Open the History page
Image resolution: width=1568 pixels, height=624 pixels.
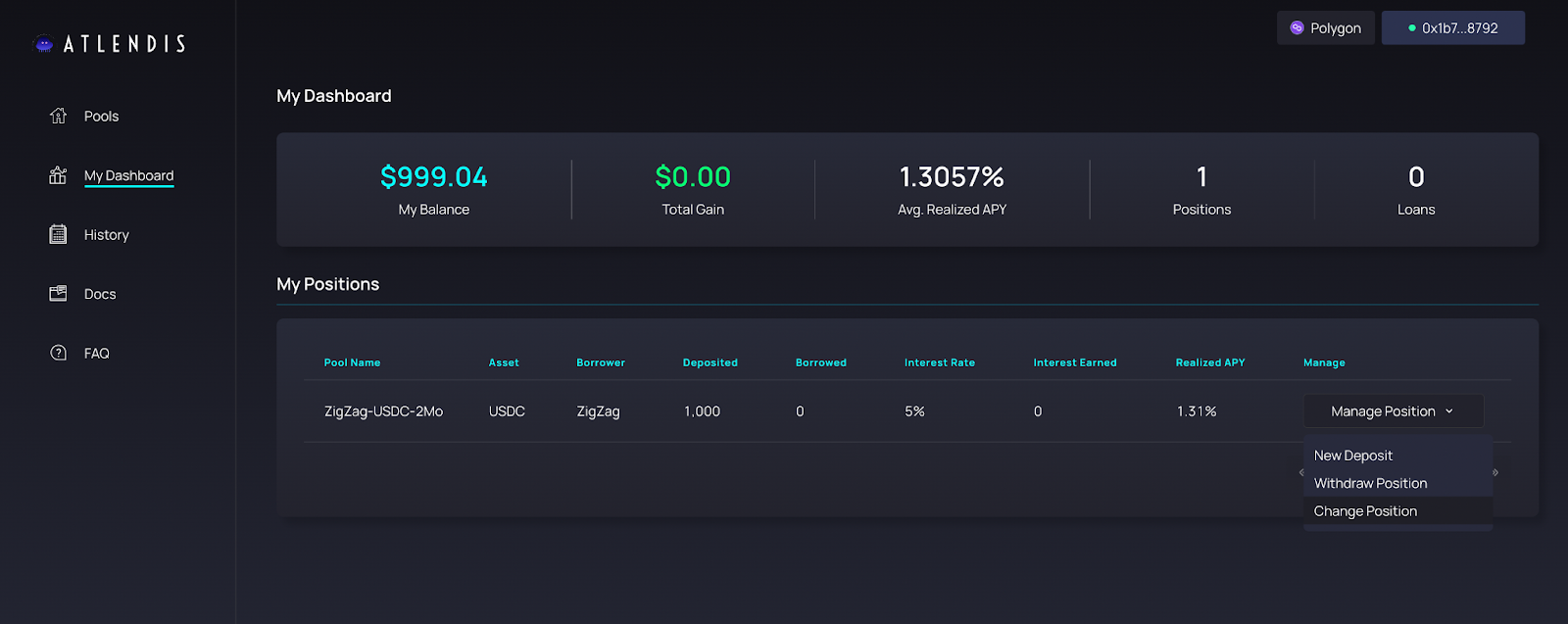click(x=106, y=235)
